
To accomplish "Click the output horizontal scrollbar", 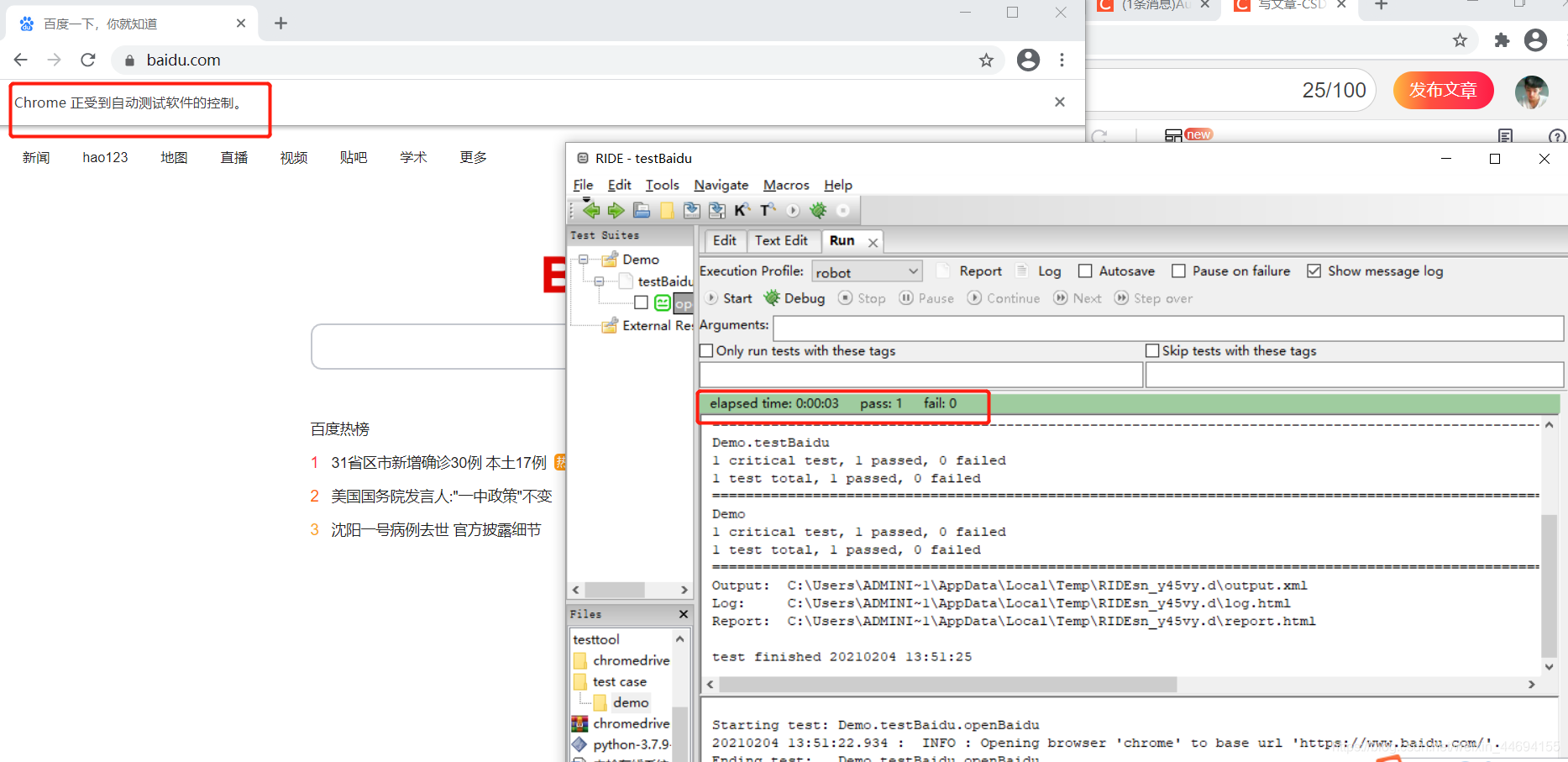I will coord(947,685).
